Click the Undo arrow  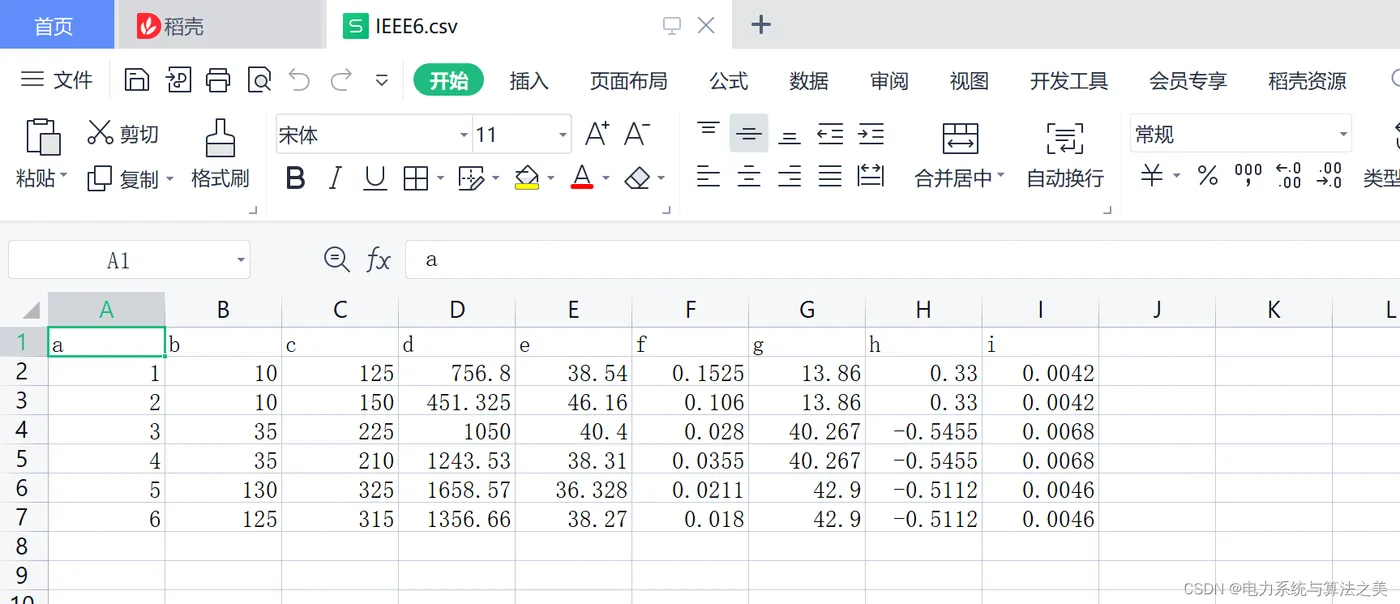pos(299,80)
